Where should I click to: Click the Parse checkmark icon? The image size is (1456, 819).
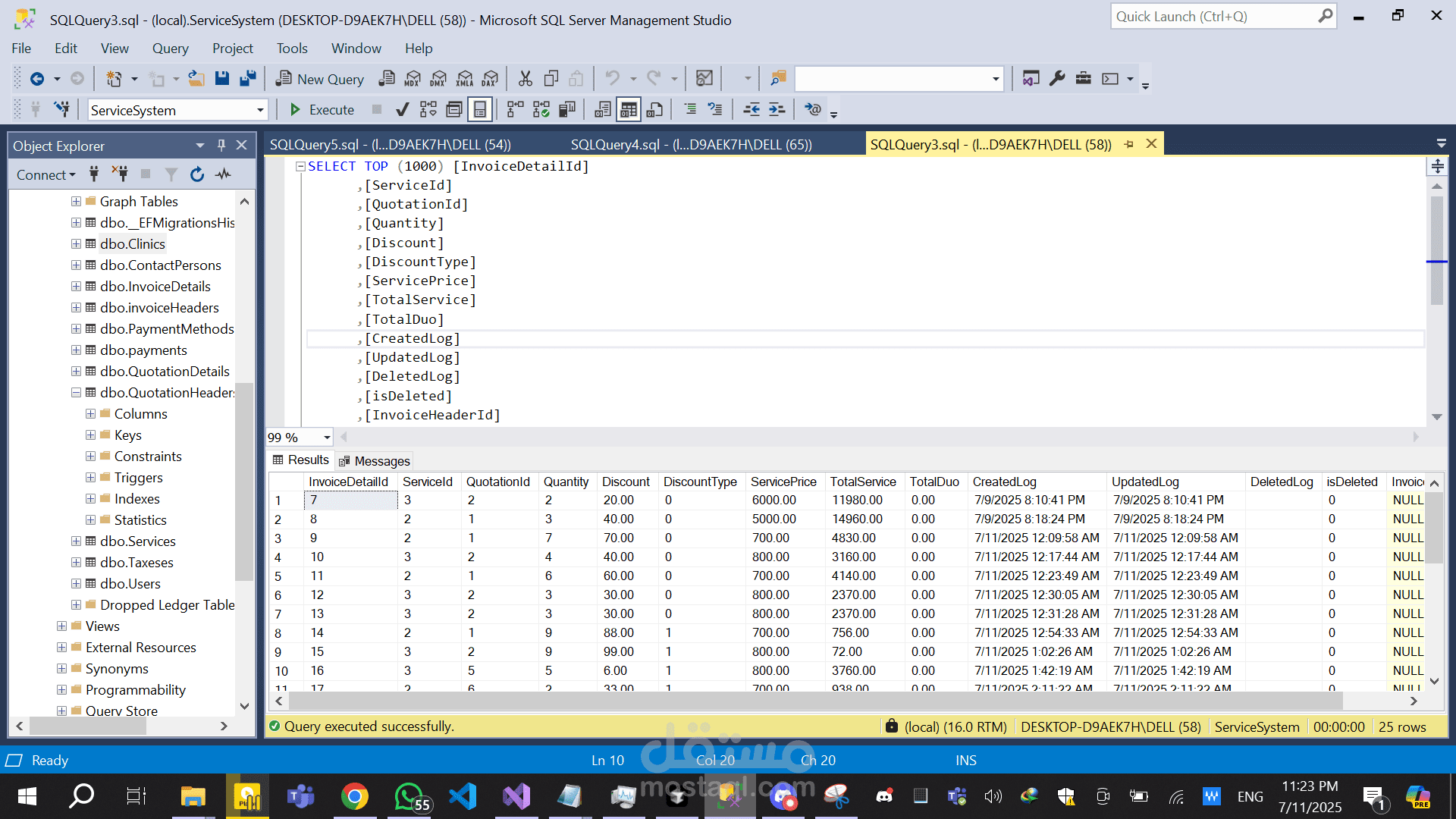[403, 110]
